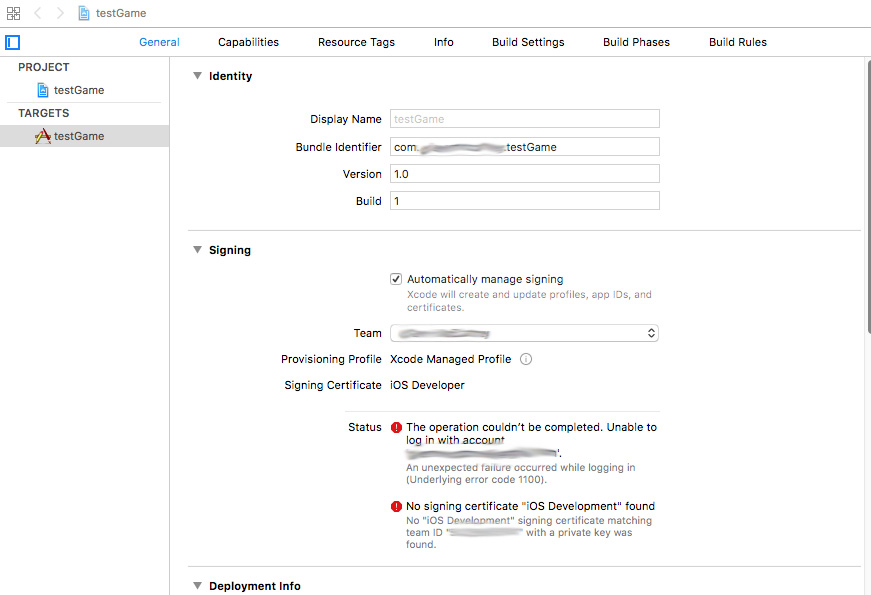This screenshot has height=595, width=871.
Task: Click the Signing section heading
Action: pos(230,251)
